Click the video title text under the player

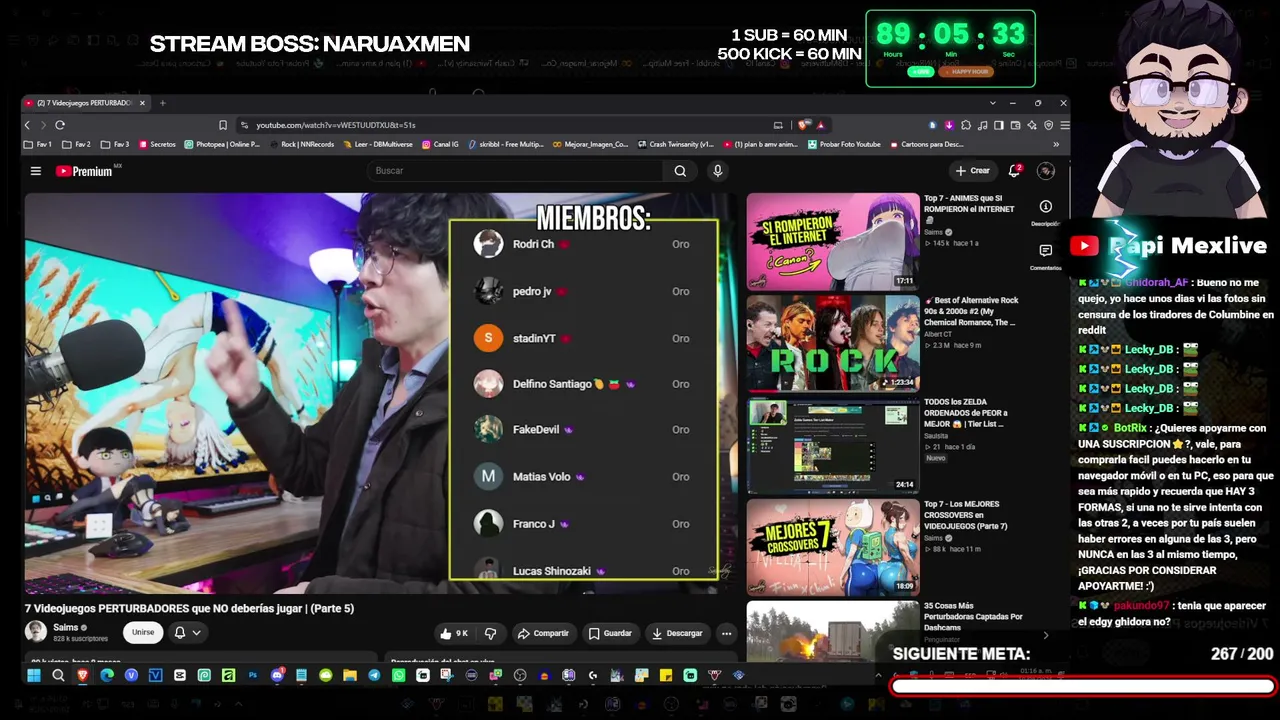click(x=189, y=608)
